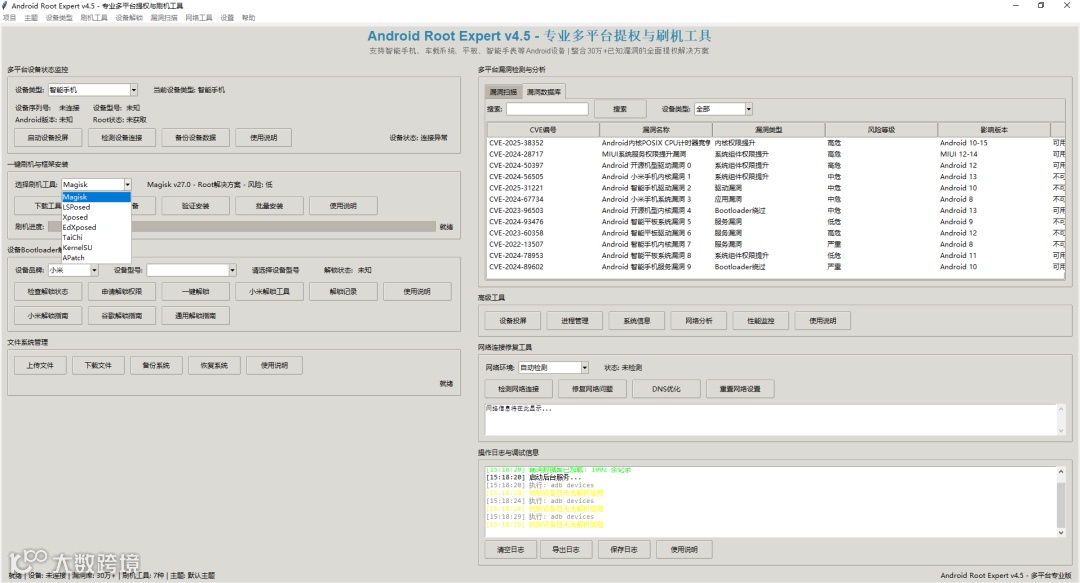Expand the 设备品牌 小米 combo box
This screenshot has height=583, width=1080.
pyautogui.click(x=94, y=270)
